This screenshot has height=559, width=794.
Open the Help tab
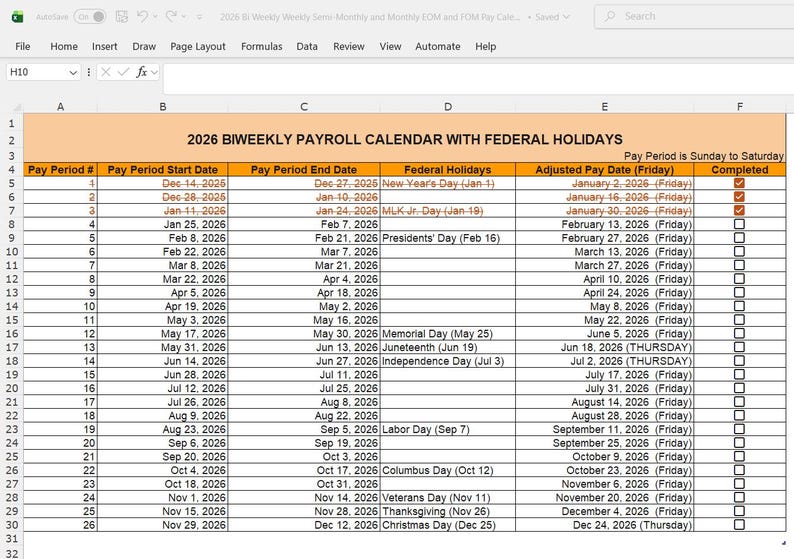pos(486,47)
